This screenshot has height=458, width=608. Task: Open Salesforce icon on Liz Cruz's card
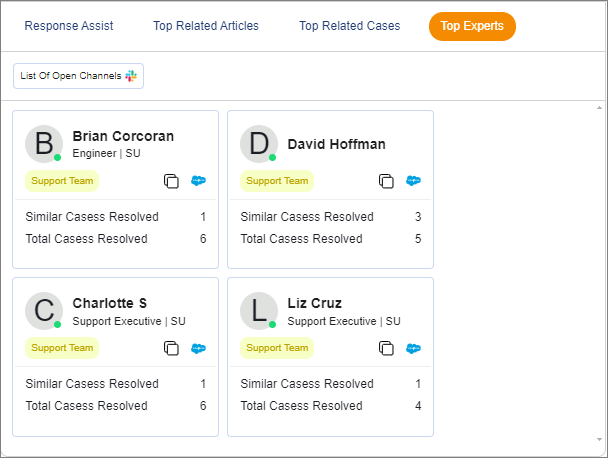pyautogui.click(x=413, y=348)
